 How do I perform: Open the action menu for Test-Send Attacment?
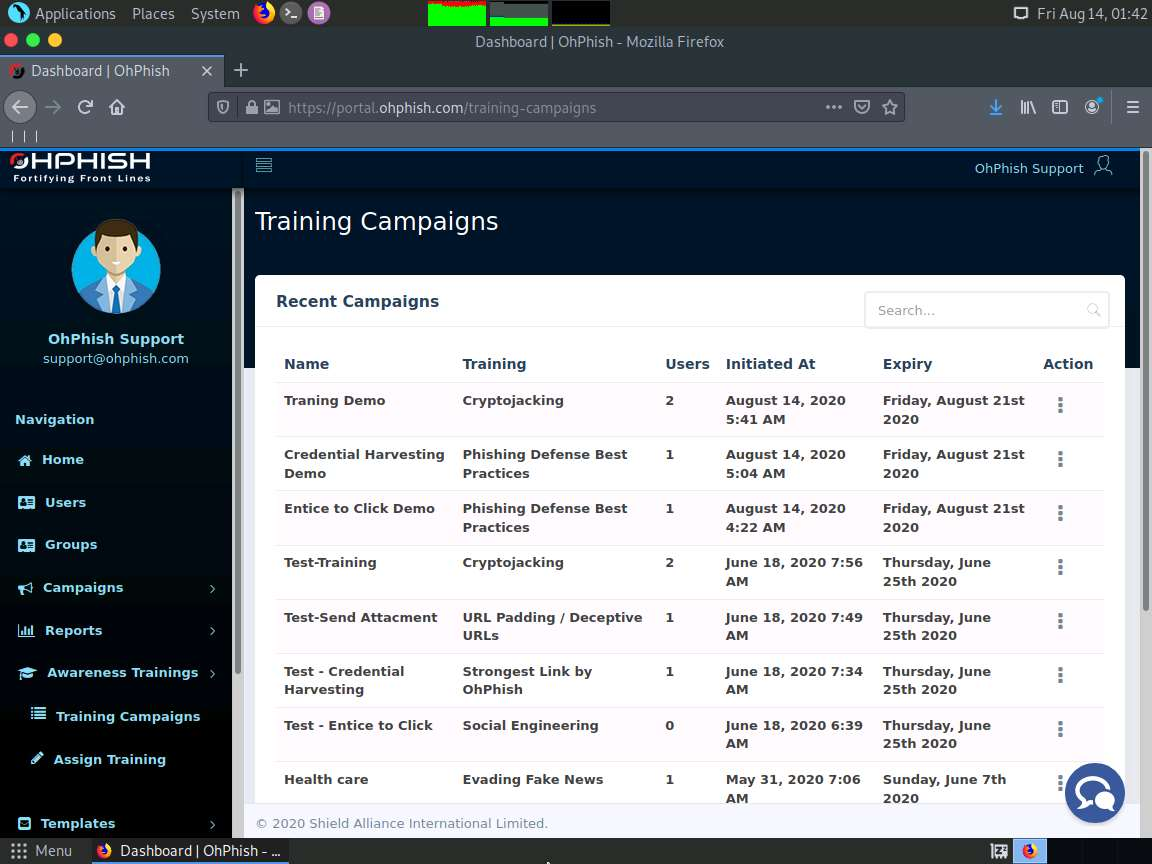[1060, 622]
